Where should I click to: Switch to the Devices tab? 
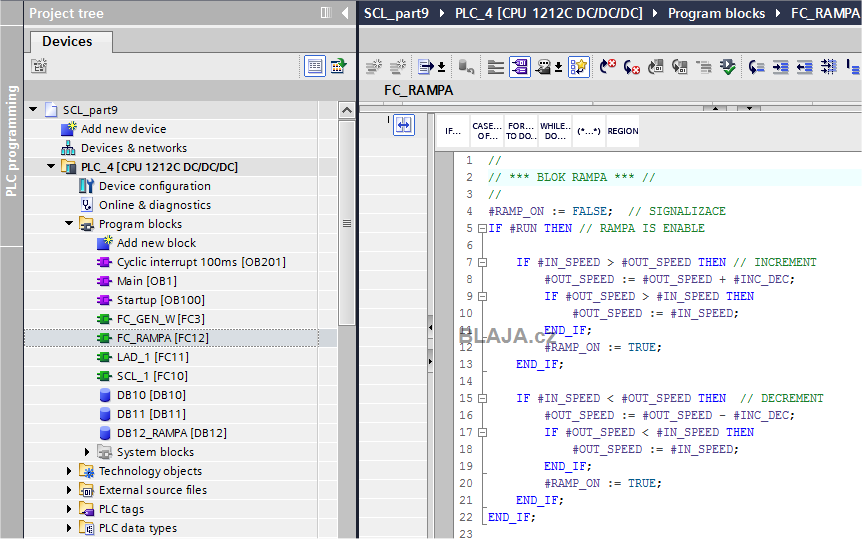(x=67, y=42)
